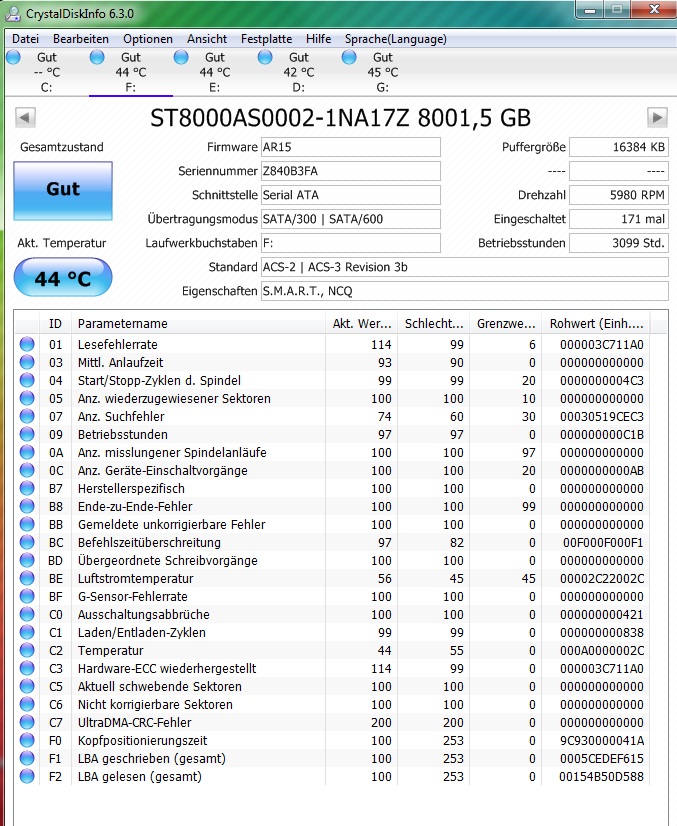Viewport: 677px width, 826px height.
Task: Click status icon of Laden/Entladen-Zyklen row
Action: pos(27,632)
